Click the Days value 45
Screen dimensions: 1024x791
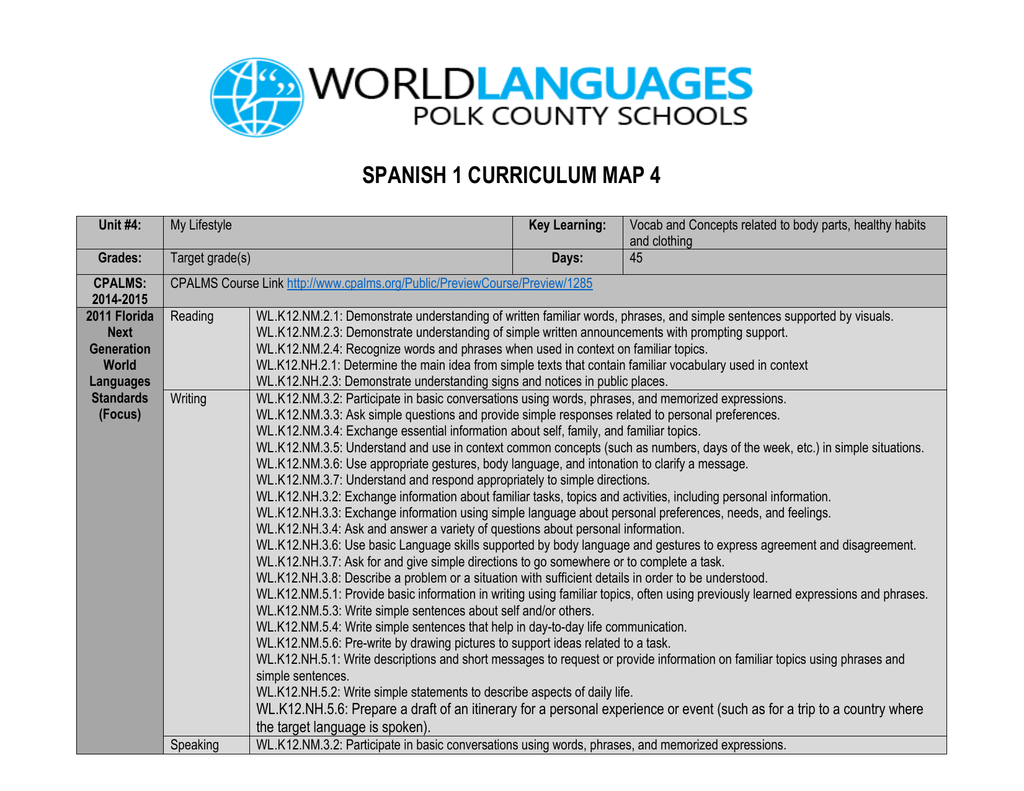tap(636, 259)
